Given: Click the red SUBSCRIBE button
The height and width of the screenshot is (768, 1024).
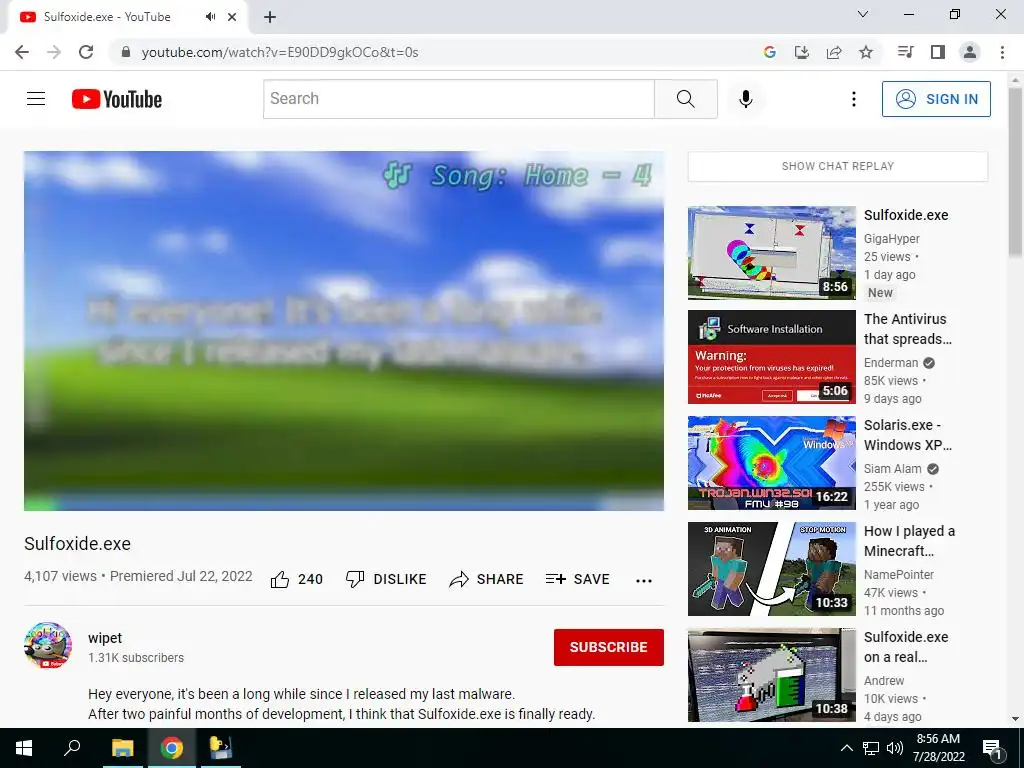Looking at the screenshot, I should tap(609, 647).
